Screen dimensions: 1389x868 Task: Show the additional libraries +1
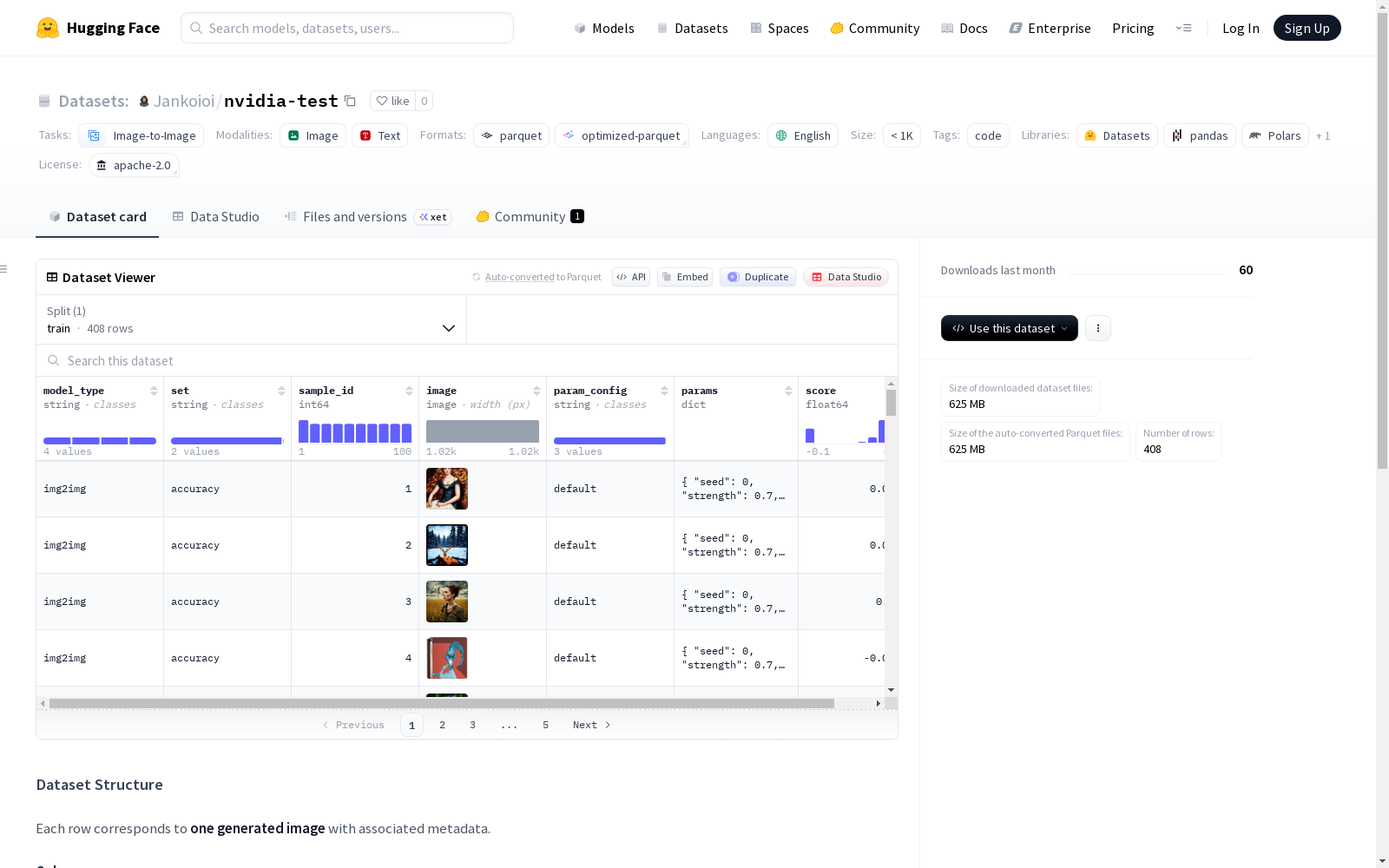(1323, 135)
